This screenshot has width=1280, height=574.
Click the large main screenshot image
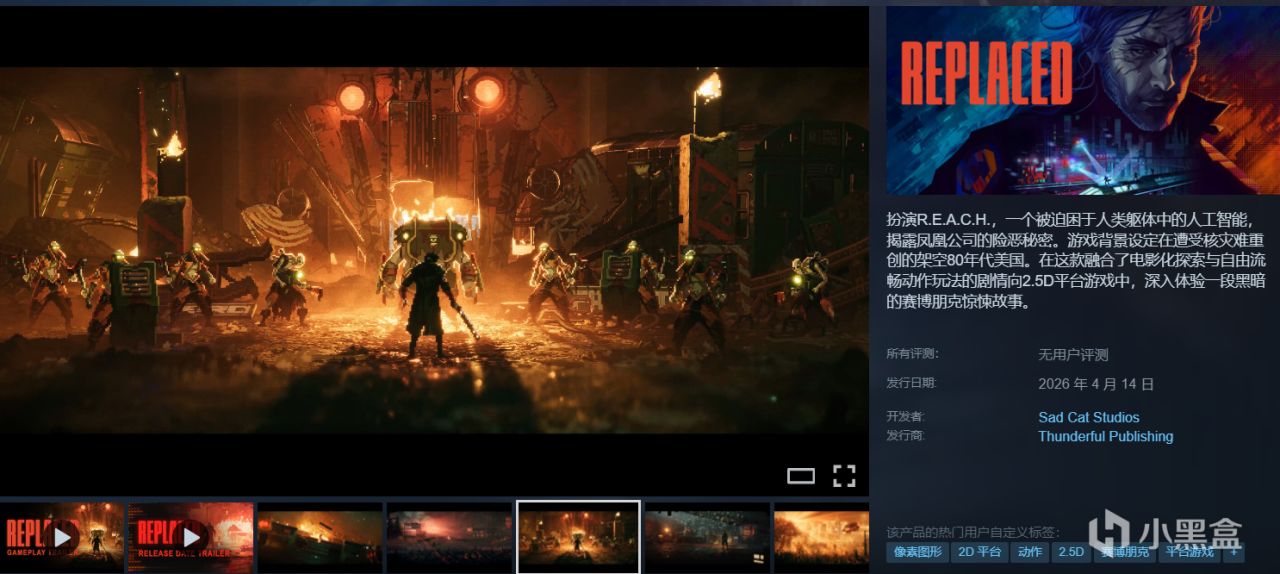434,250
